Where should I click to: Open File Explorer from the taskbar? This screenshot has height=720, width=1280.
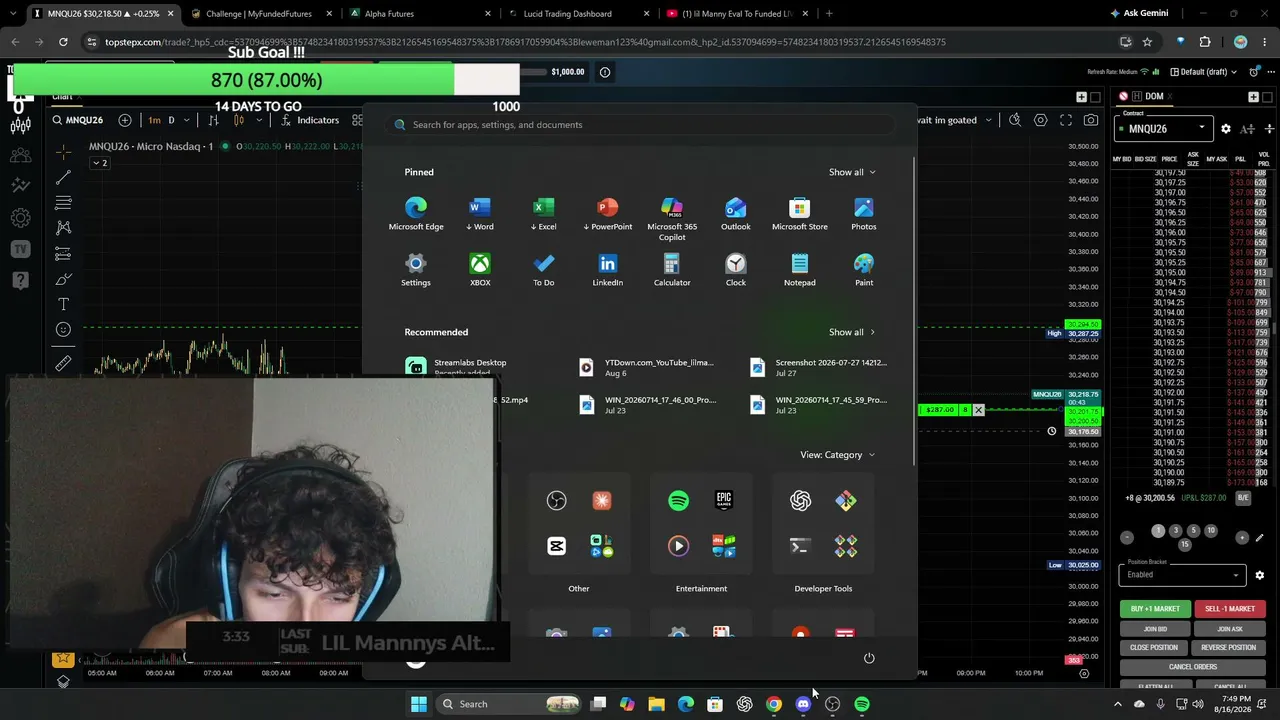tap(656, 704)
